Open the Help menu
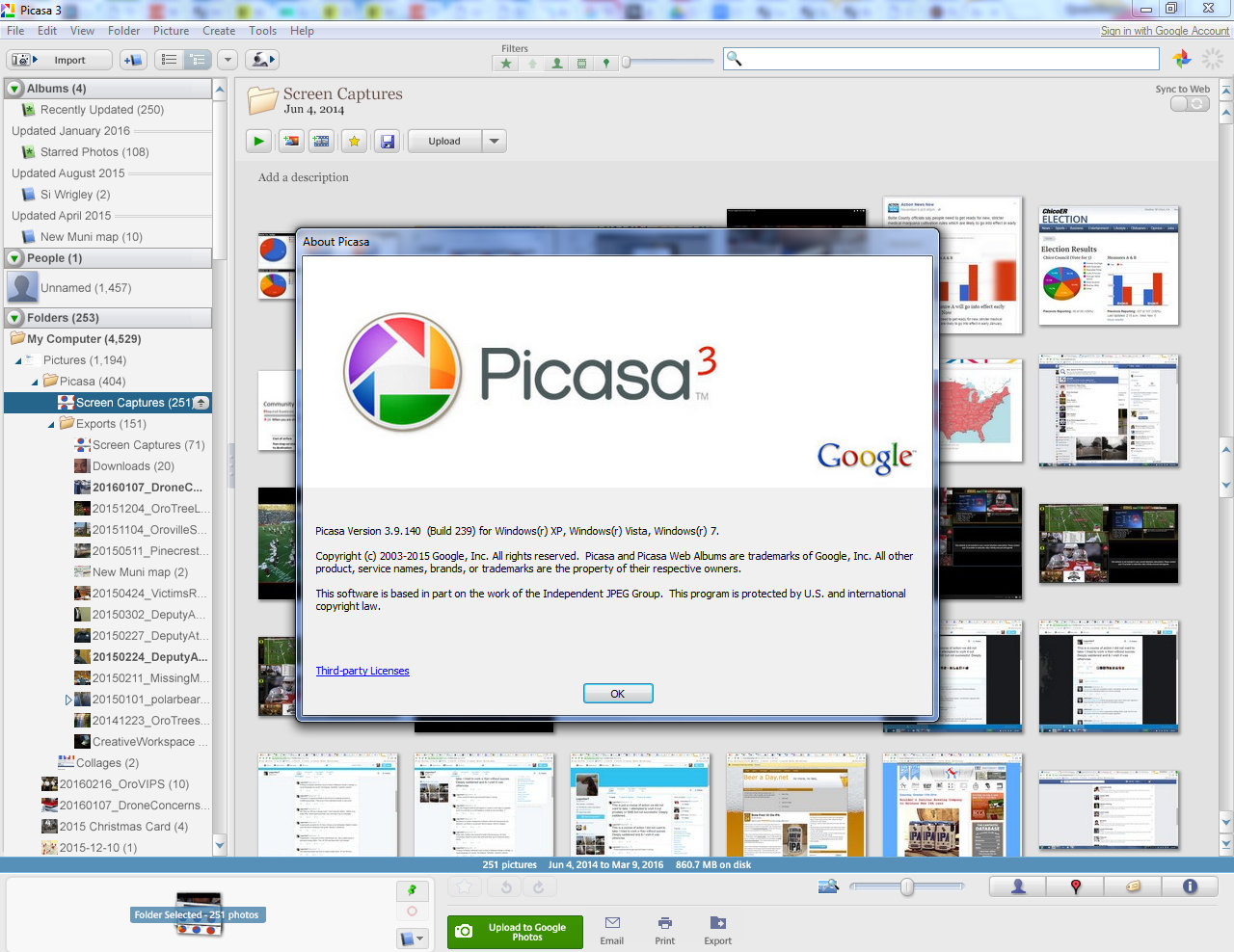This screenshot has width=1234, height=952. click(303, 31)
